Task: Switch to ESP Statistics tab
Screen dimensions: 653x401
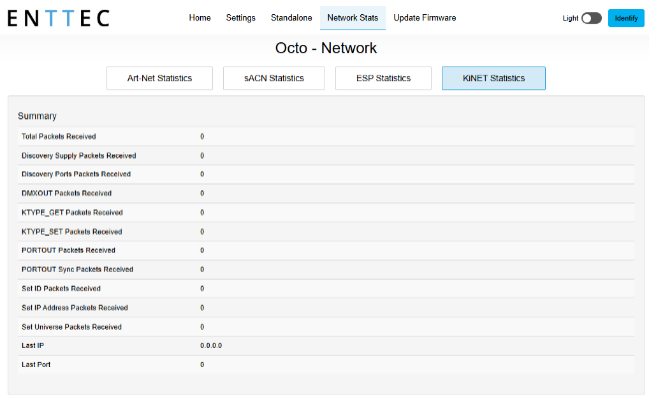Action: coord(383,78)
